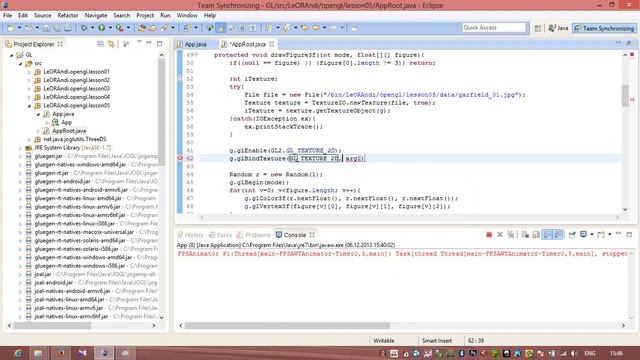640x360 pixels.
Task: Click Last Edit Location arrow in toolbar
Action: [x=305, y=28]
